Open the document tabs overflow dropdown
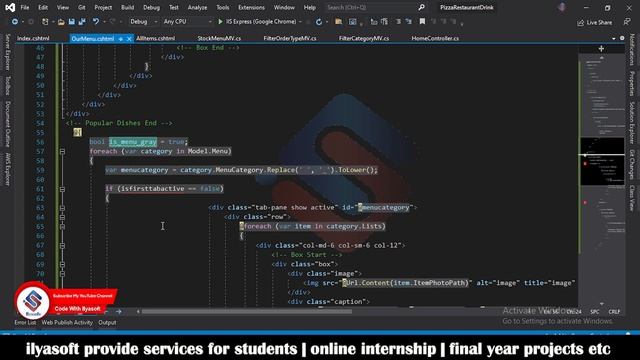640x360 pixels. coord(614,38)
